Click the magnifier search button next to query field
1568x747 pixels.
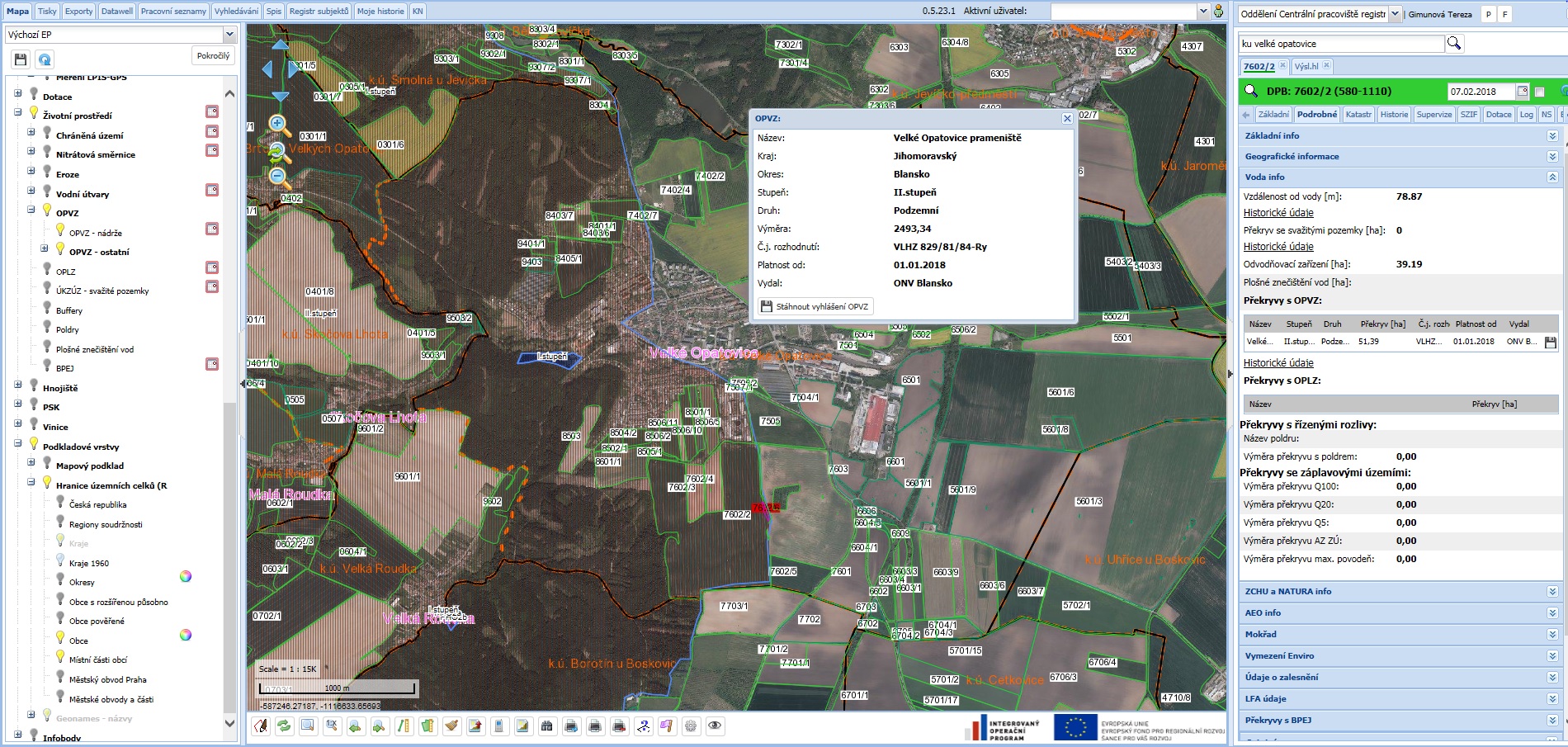tap(1454, 44)
